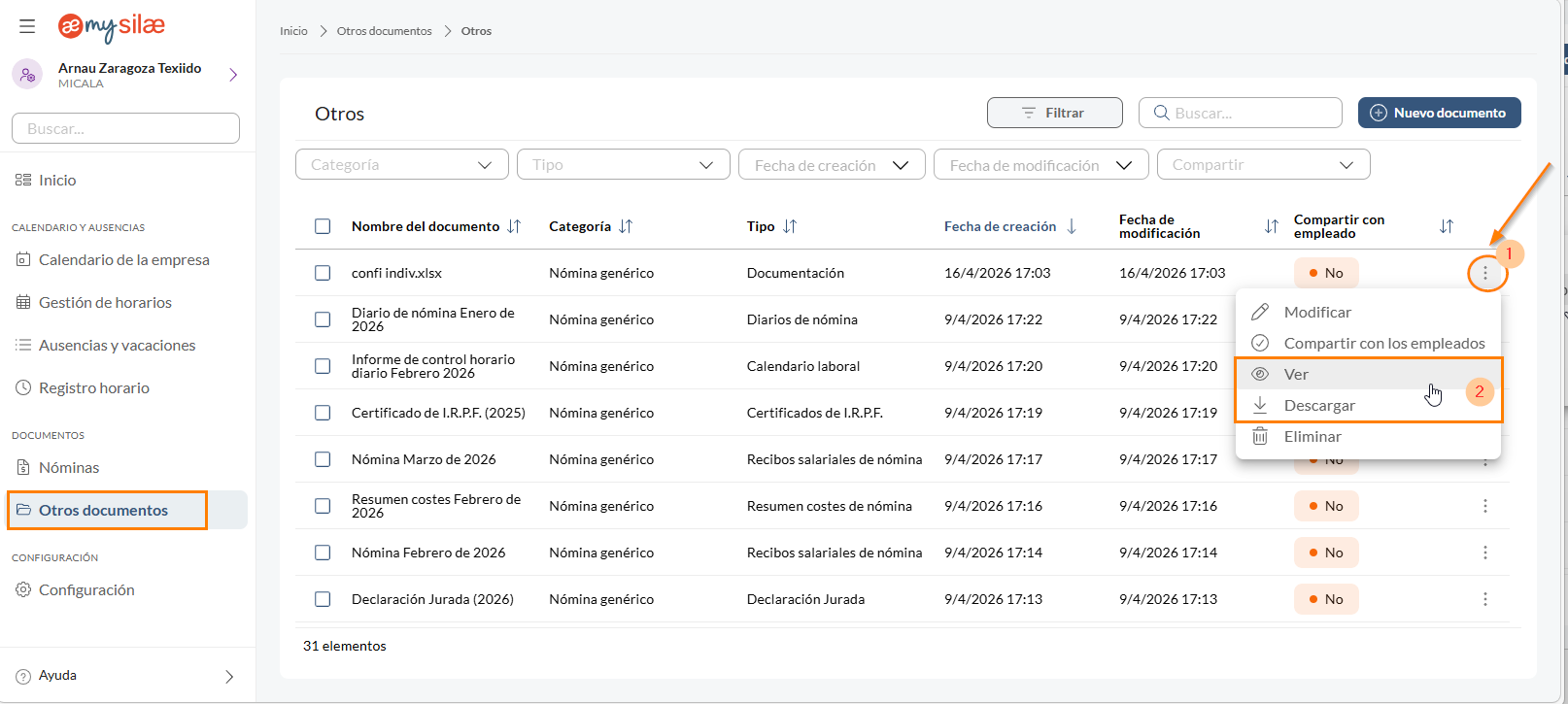The width and height of the screenshot is (1568, 704).
Task: Click the documents Buscar search field
Action: click(1250, 113)
